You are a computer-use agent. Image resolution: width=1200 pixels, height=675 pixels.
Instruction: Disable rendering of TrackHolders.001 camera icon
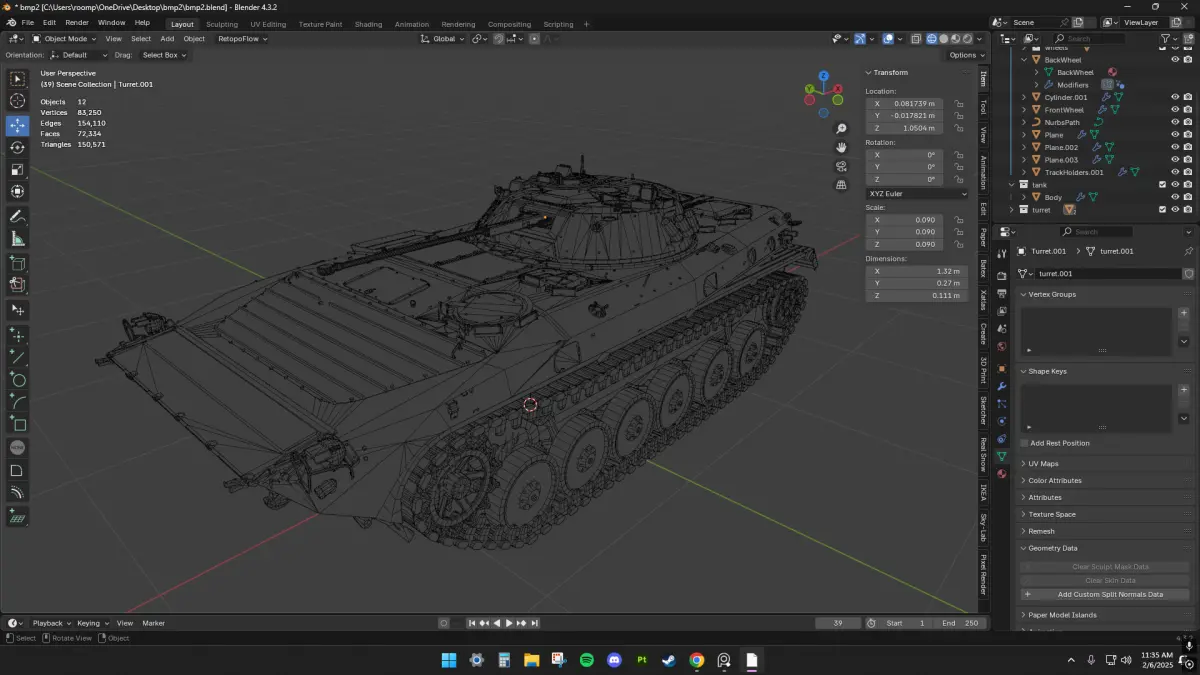pos(1187,172)
